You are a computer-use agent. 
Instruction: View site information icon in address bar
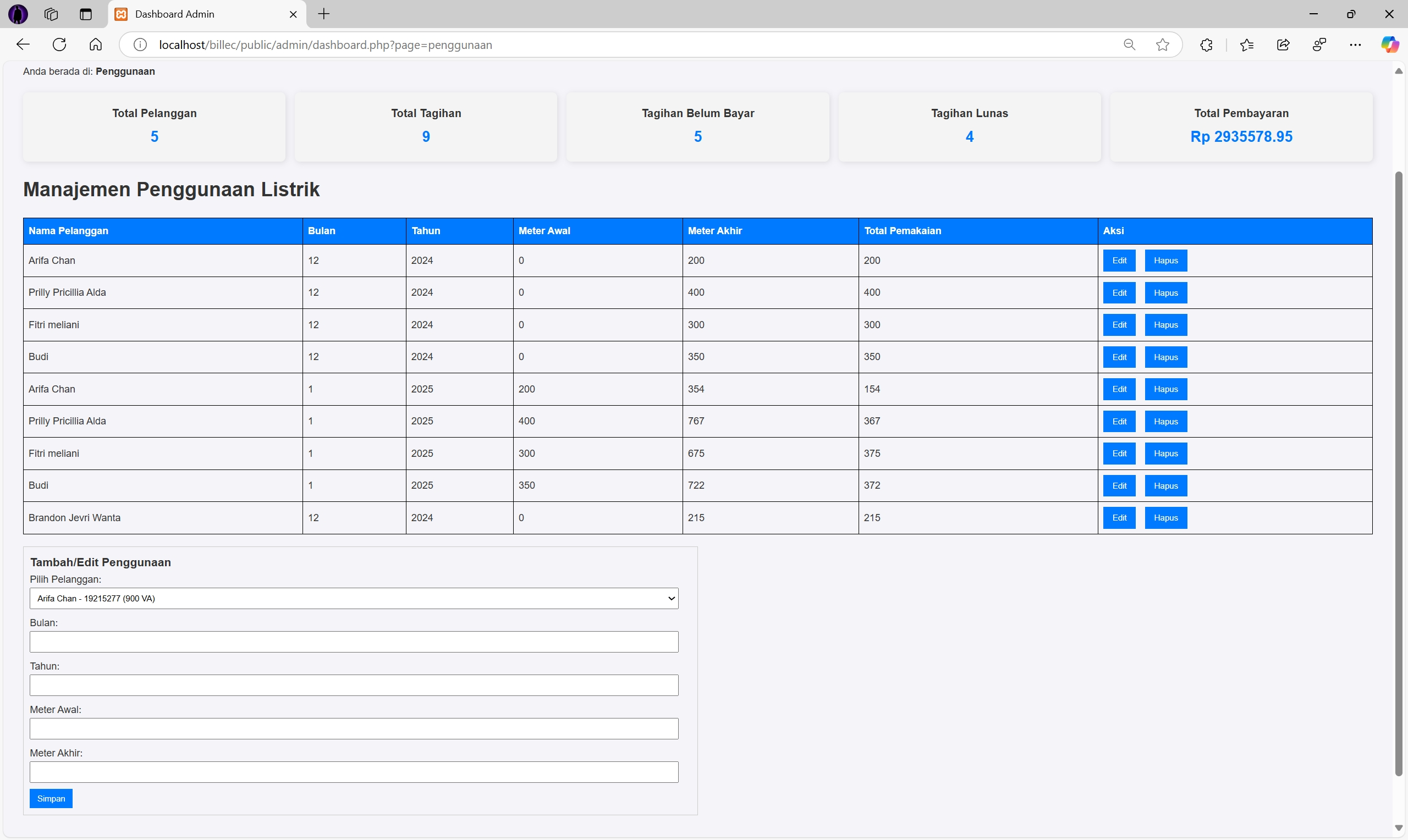coord(140,45)
